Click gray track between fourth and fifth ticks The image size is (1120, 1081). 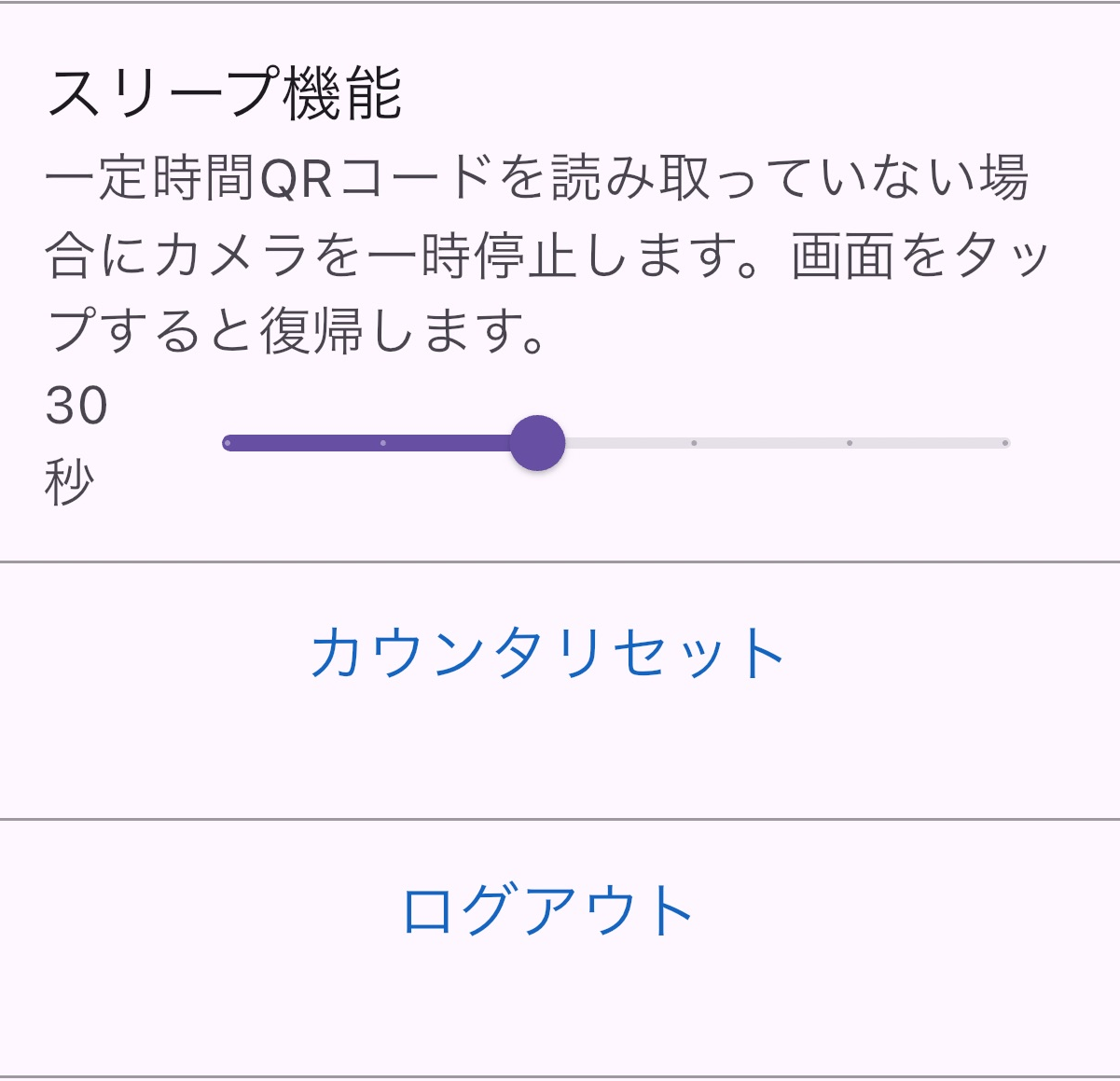(771, 443)
